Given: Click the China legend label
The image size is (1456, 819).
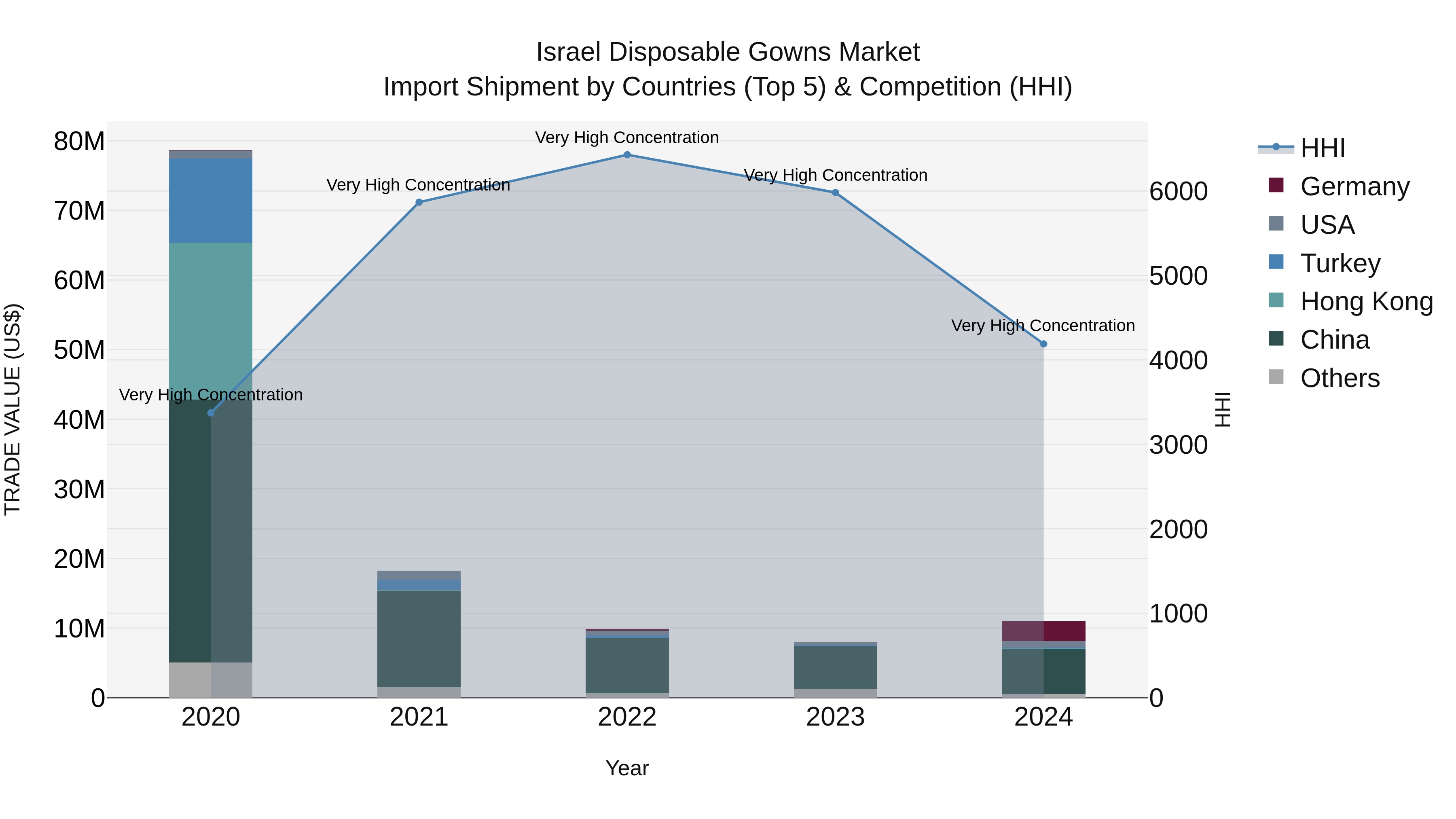Looking at the screenshot, I should 1335,340.
